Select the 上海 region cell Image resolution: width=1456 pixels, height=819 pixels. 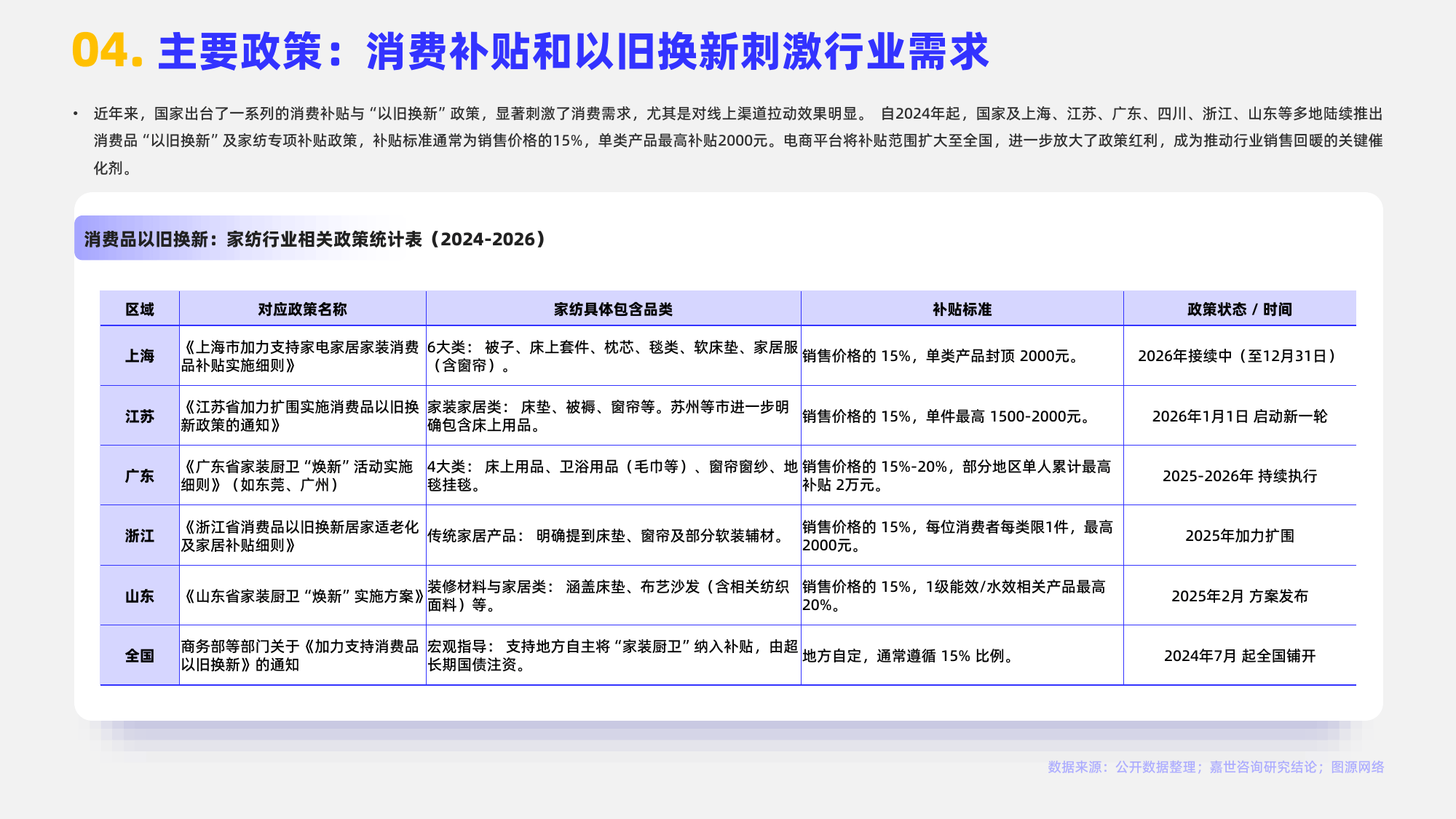click(140, 356)
